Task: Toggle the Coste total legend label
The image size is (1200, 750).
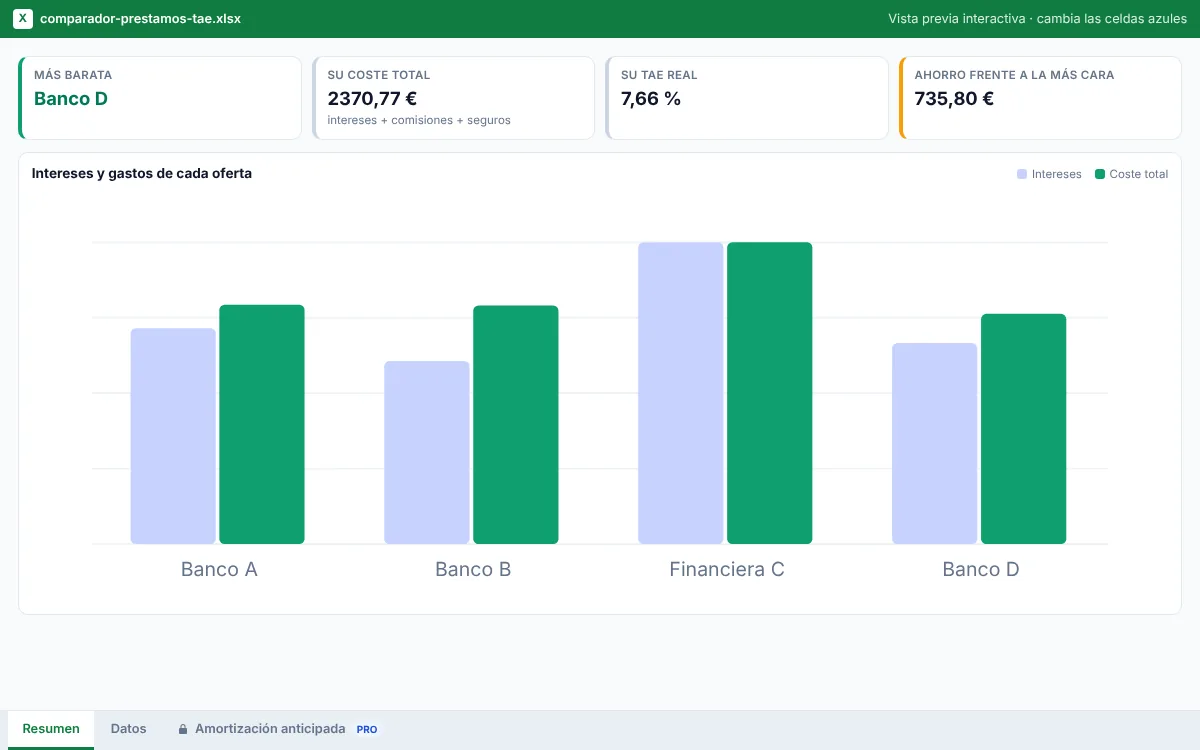Action: (x=1139, y=174)
